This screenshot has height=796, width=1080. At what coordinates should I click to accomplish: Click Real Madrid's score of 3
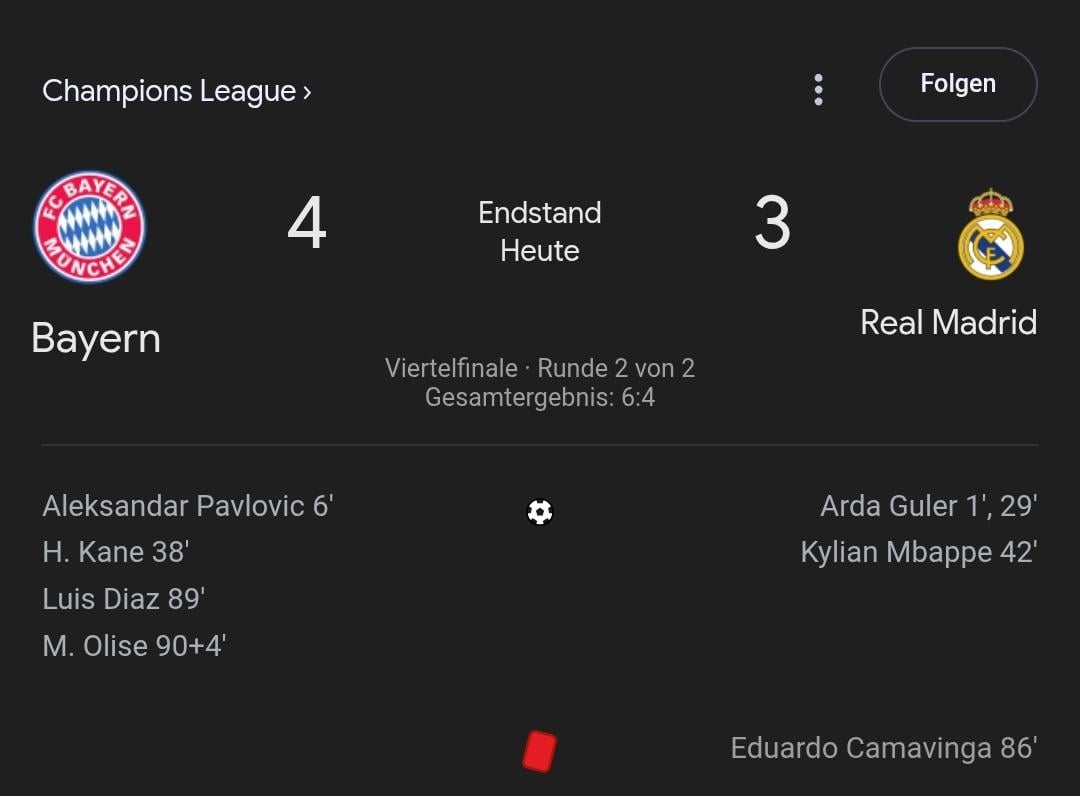coord(772,224)
